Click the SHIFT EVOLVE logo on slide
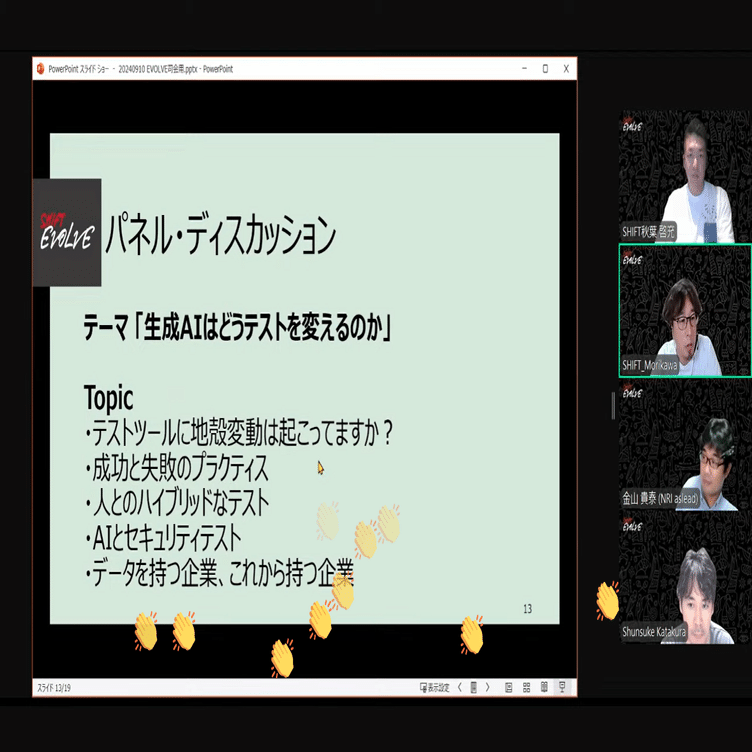752x752 pixels. (67, 232)
